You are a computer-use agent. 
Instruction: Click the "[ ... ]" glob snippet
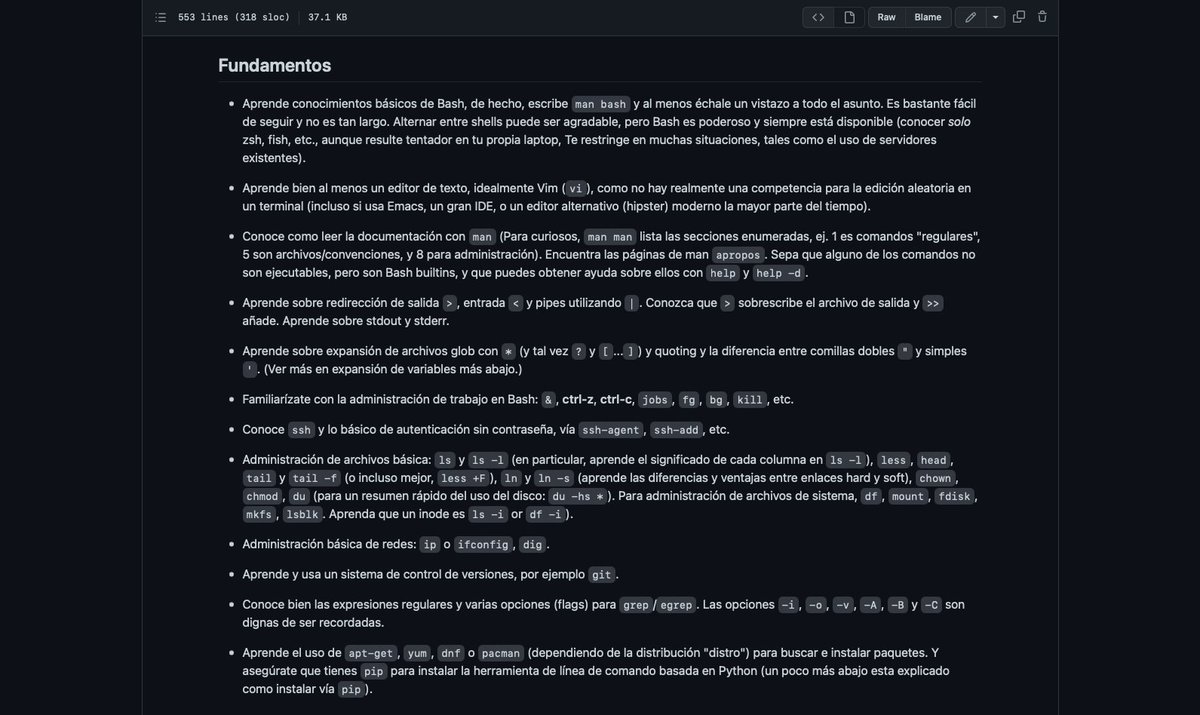coord(618,351)
